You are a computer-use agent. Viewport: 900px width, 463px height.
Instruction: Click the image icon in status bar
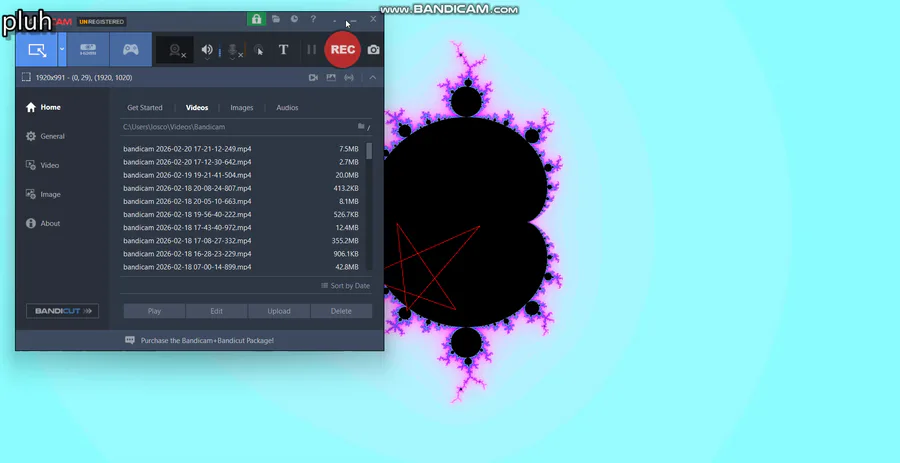click(x=331, y=77)
